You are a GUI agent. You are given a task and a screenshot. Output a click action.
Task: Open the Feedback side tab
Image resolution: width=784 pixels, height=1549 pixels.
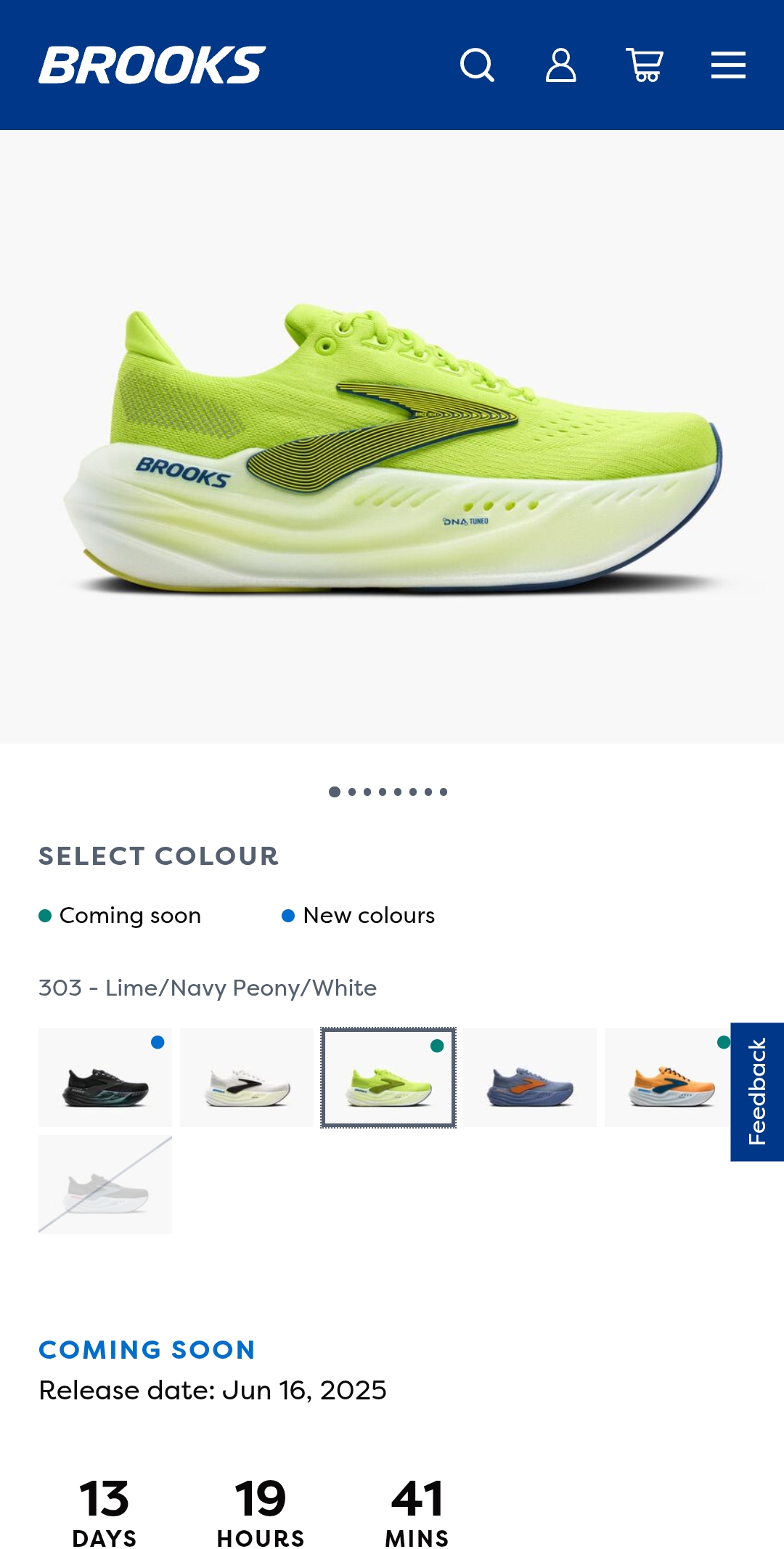coord(757,1092)
